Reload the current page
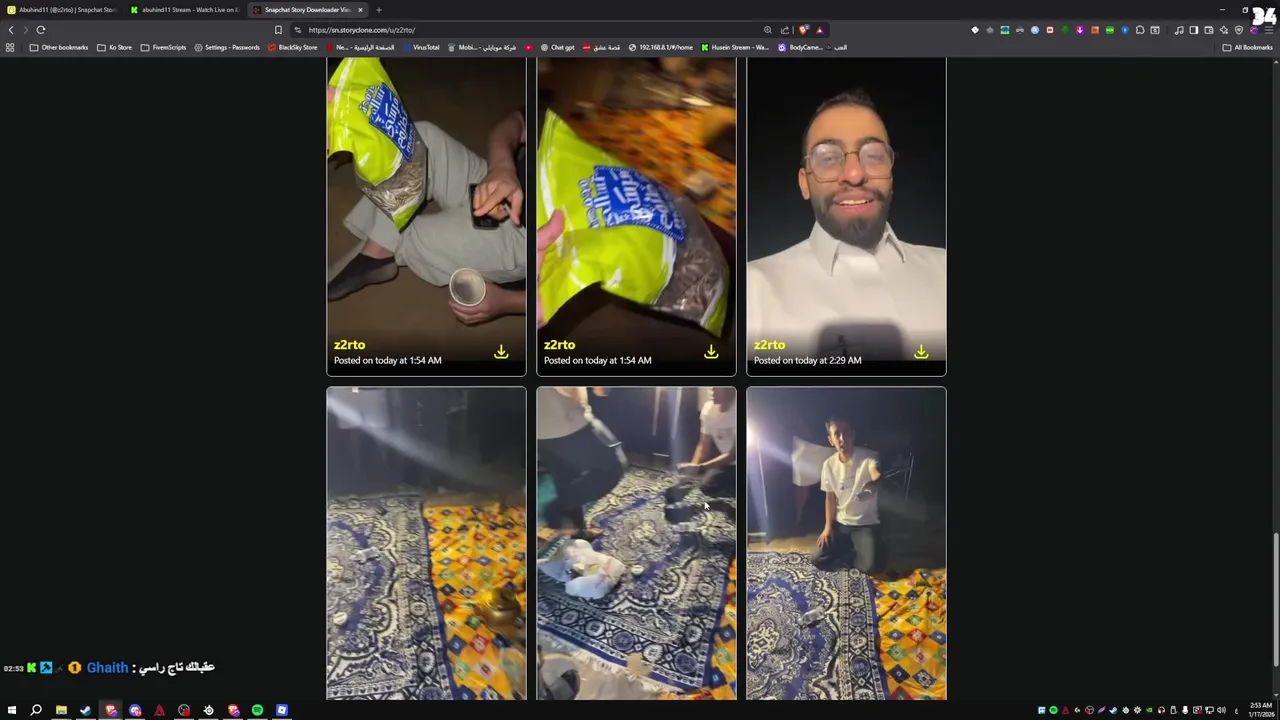Viewport: 1280px width, 720px height. 41,30
